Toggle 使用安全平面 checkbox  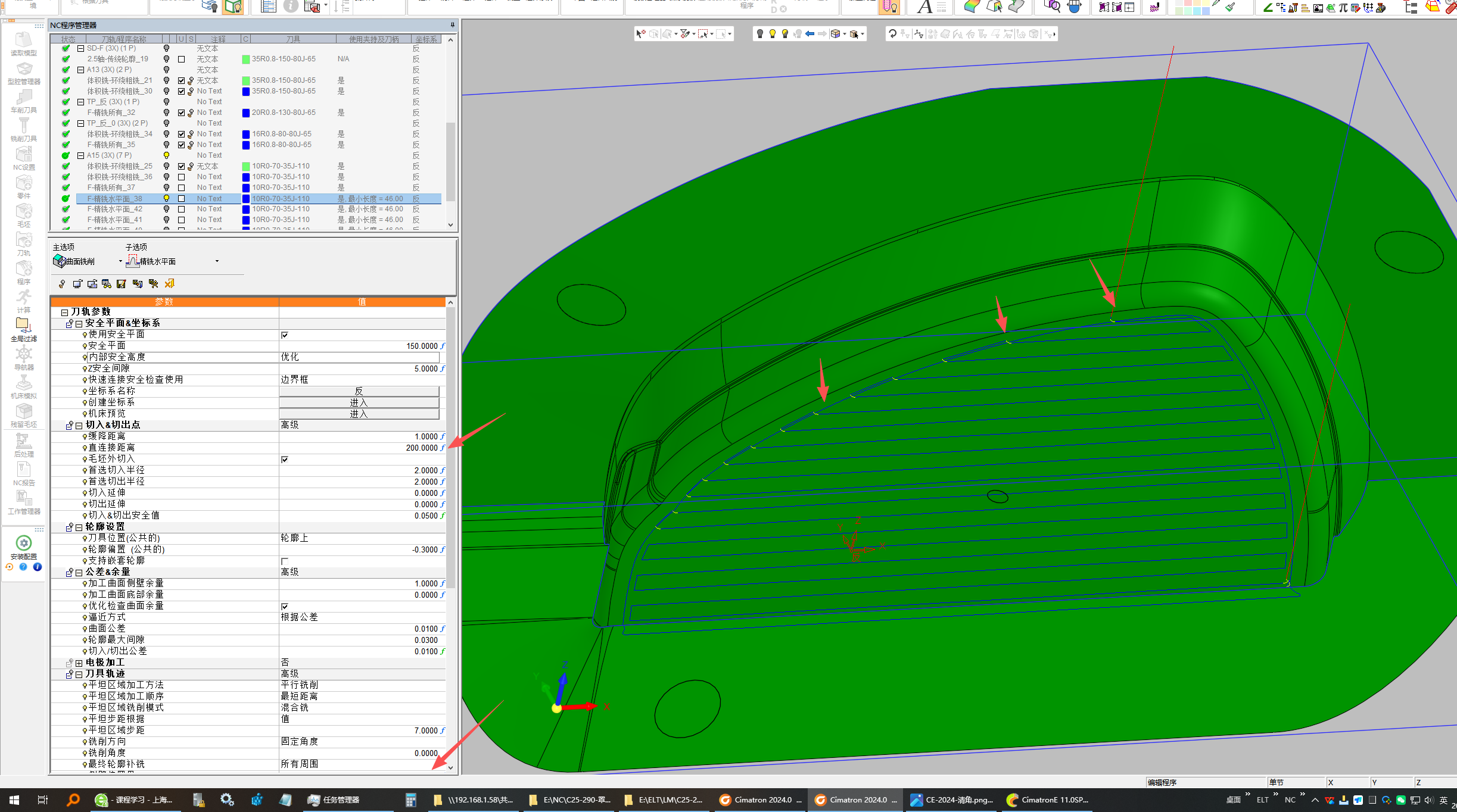coord(285,335)
